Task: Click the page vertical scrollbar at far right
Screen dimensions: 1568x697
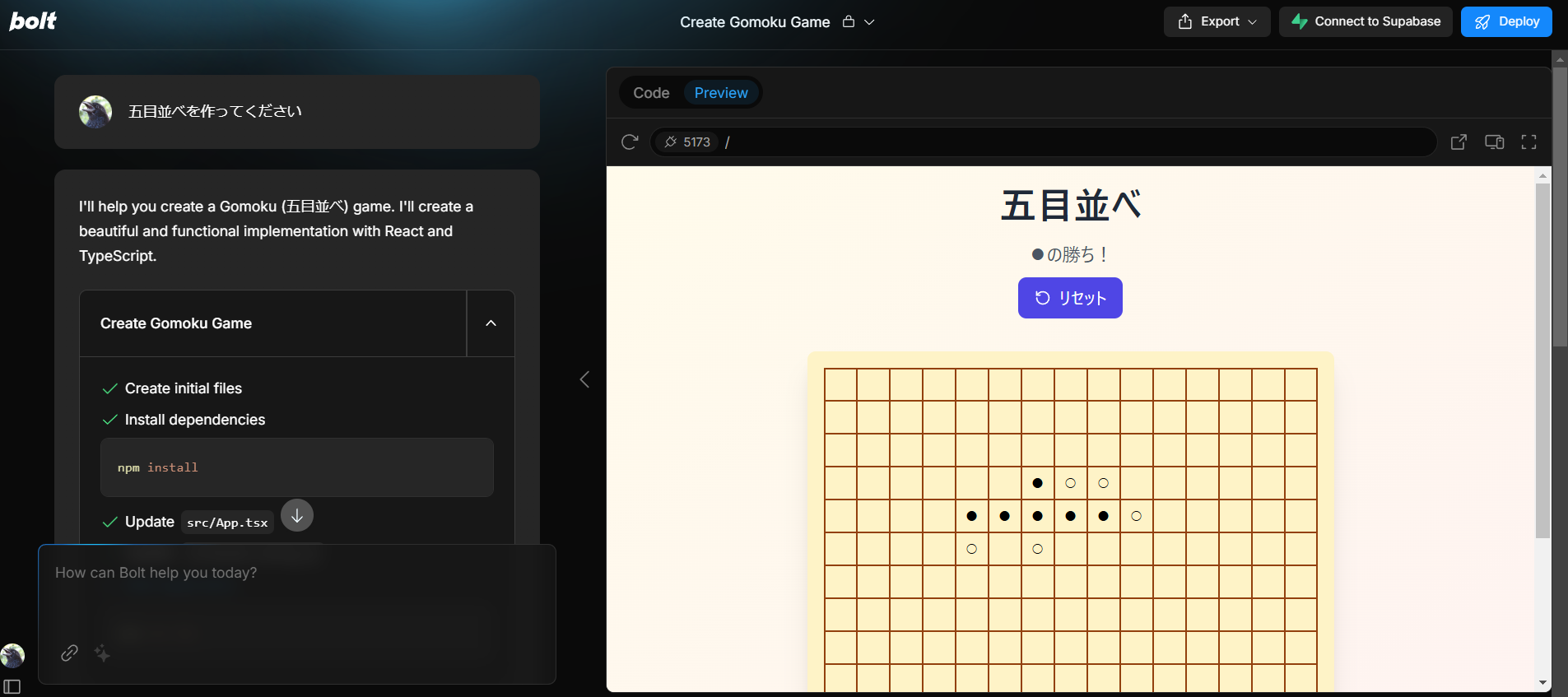Action: click(x=1560, y=206)
